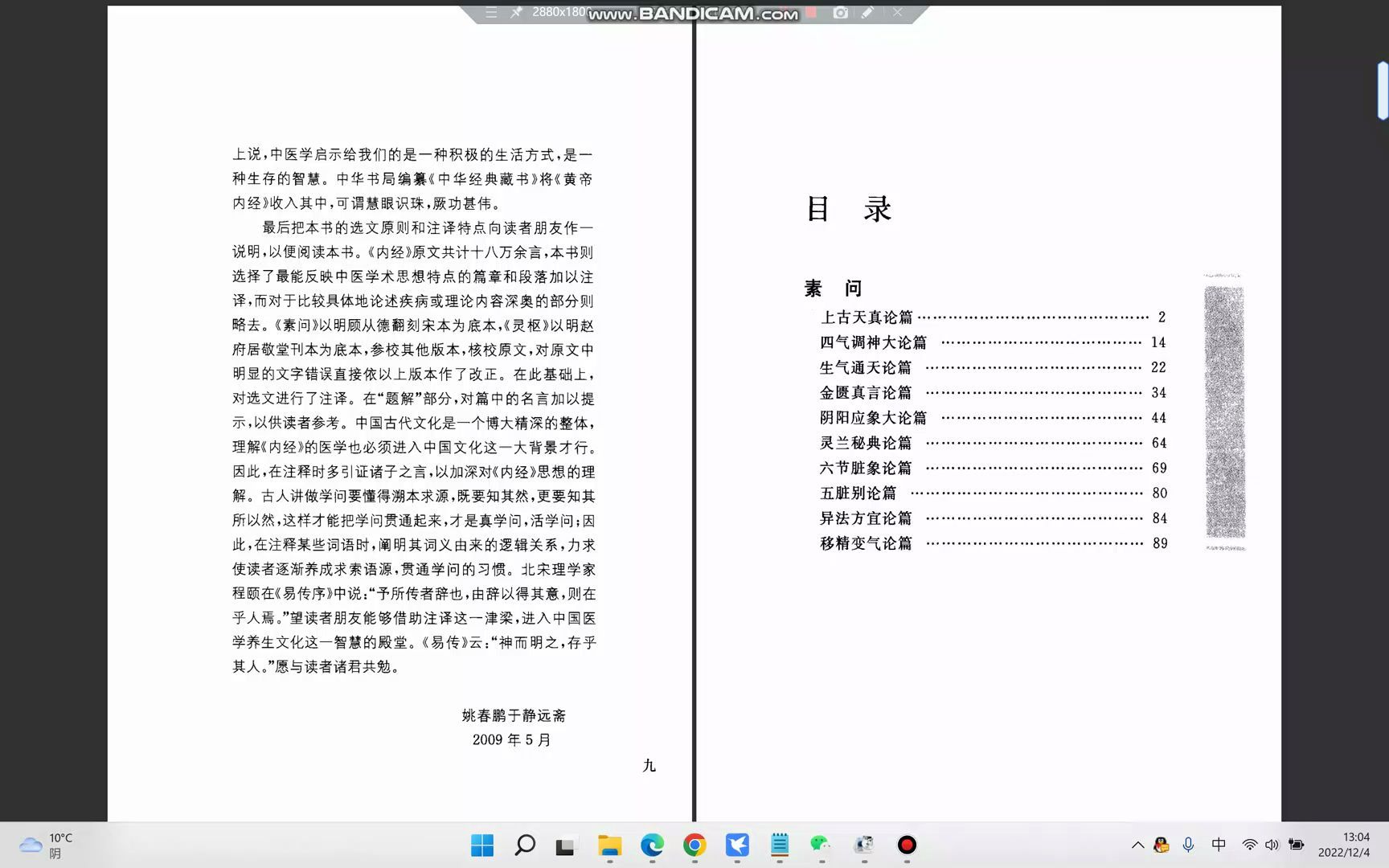Click the date 2009年5月
The image size is (1389, 868).
click(x=512, y=739)
